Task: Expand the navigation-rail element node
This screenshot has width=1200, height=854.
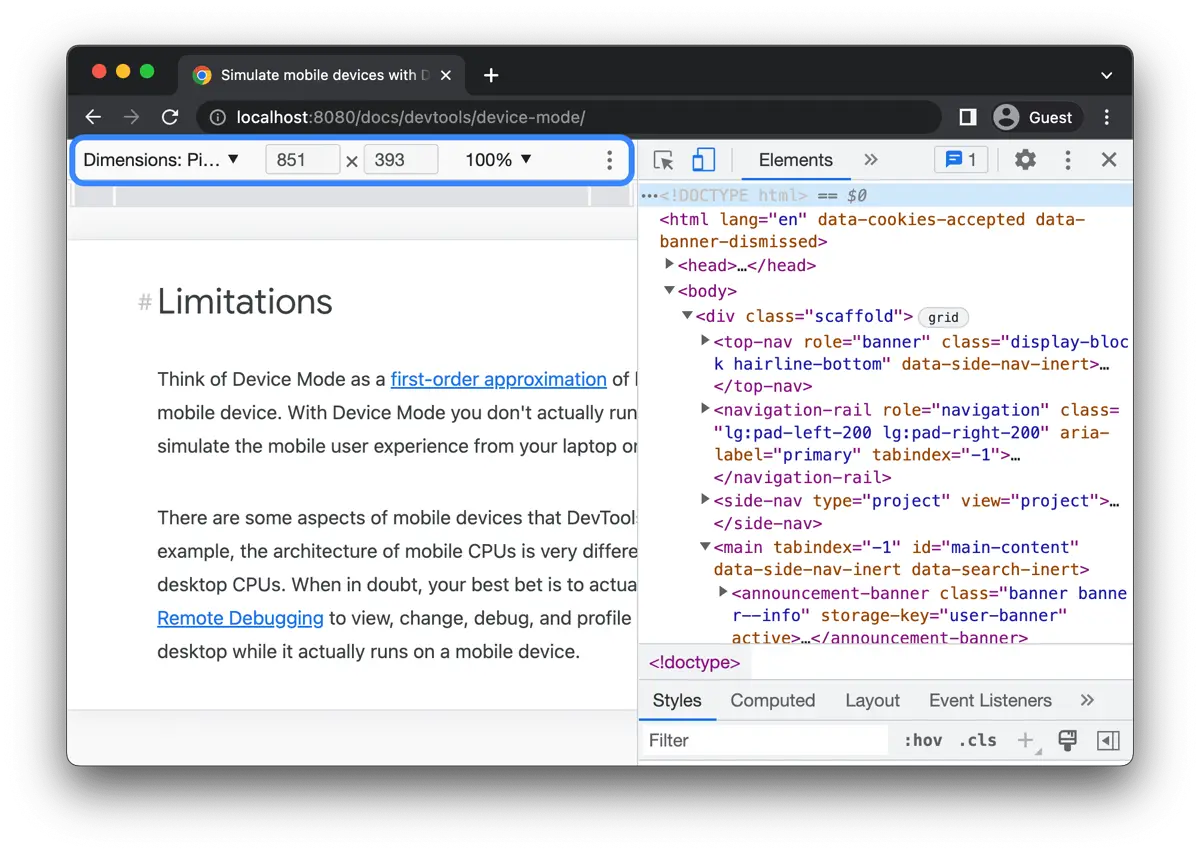Action: coord(706,409)
